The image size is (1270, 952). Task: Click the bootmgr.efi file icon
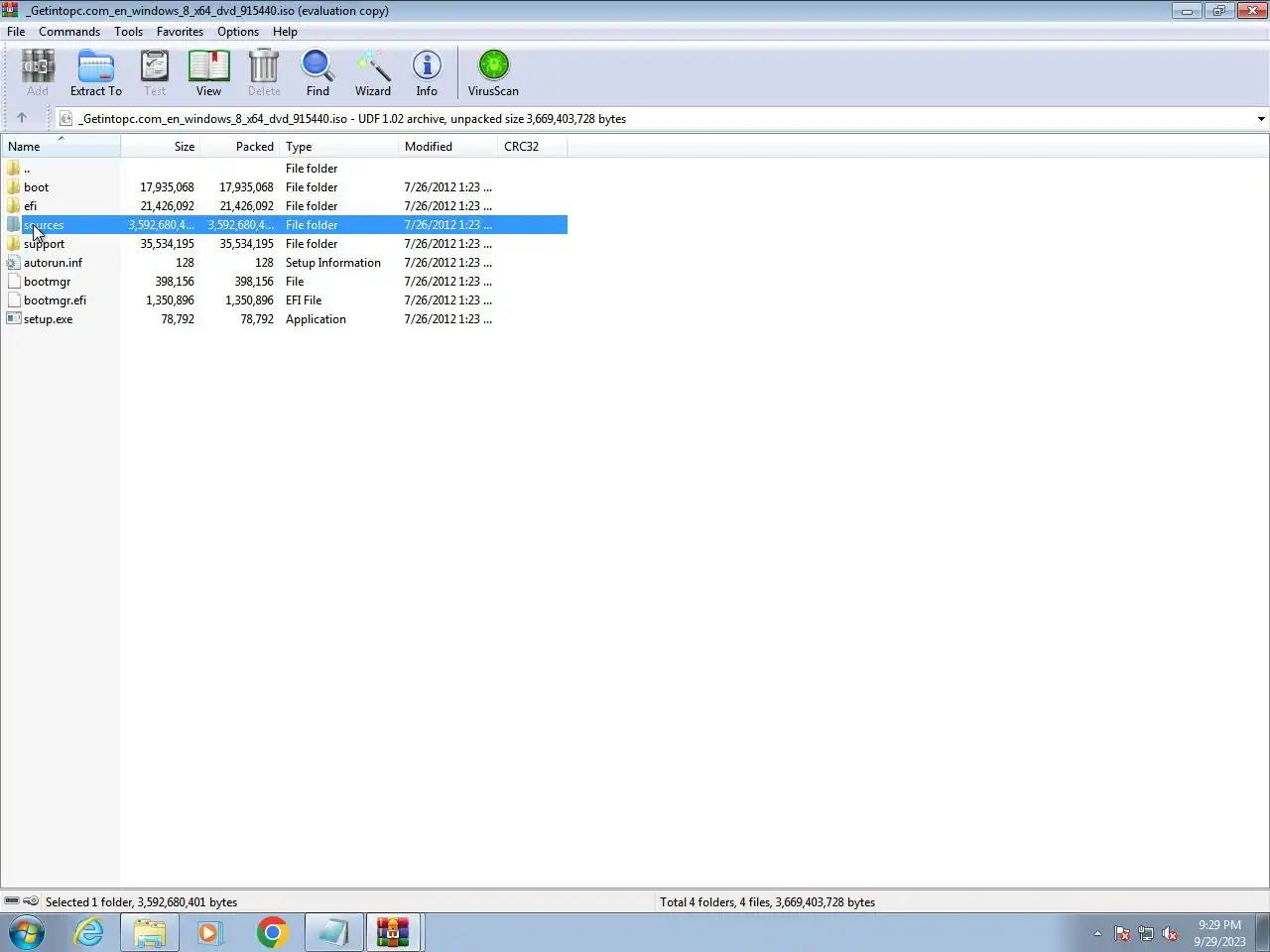pos(13,299)
